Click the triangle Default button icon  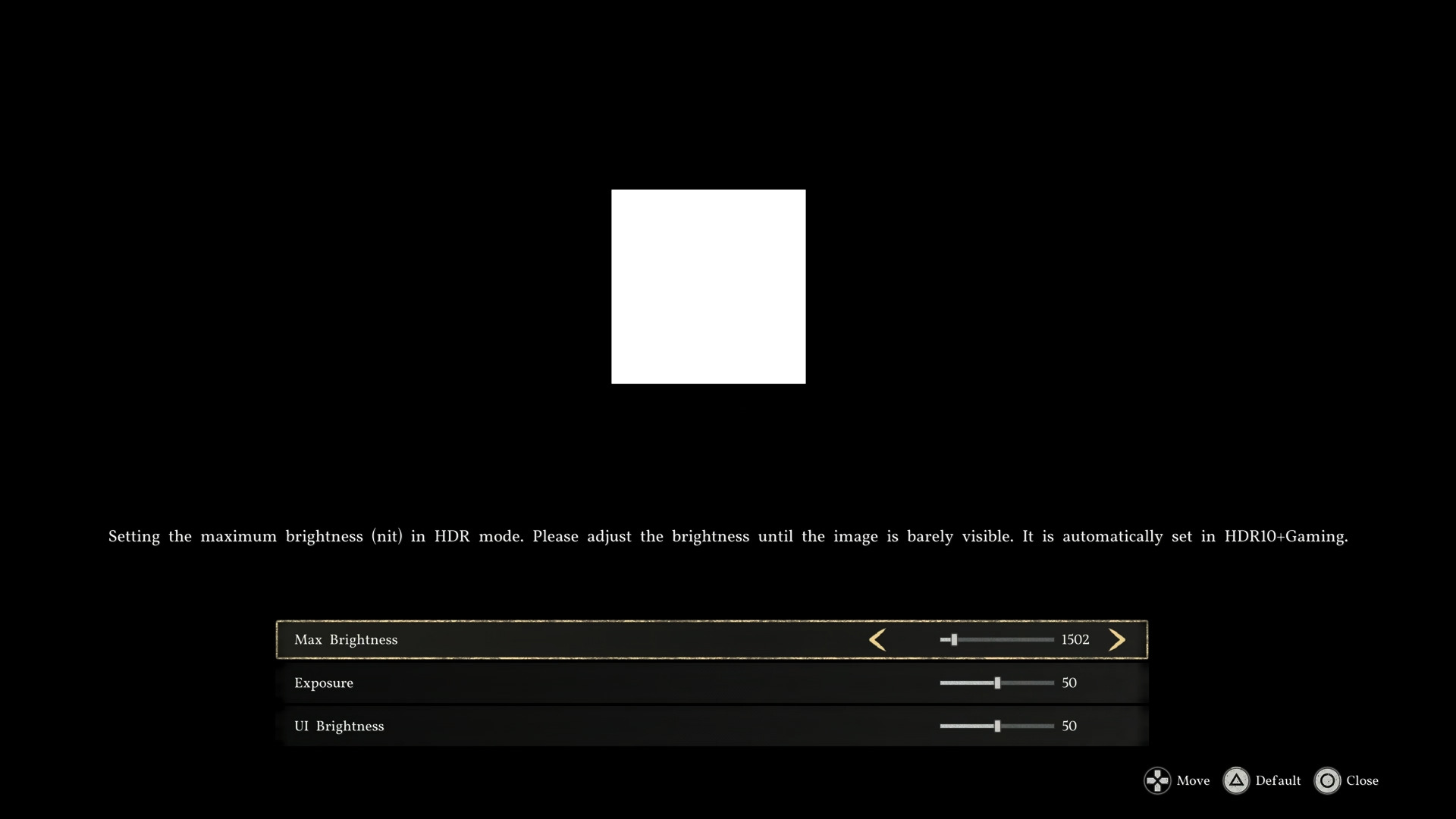point(1236,781)
